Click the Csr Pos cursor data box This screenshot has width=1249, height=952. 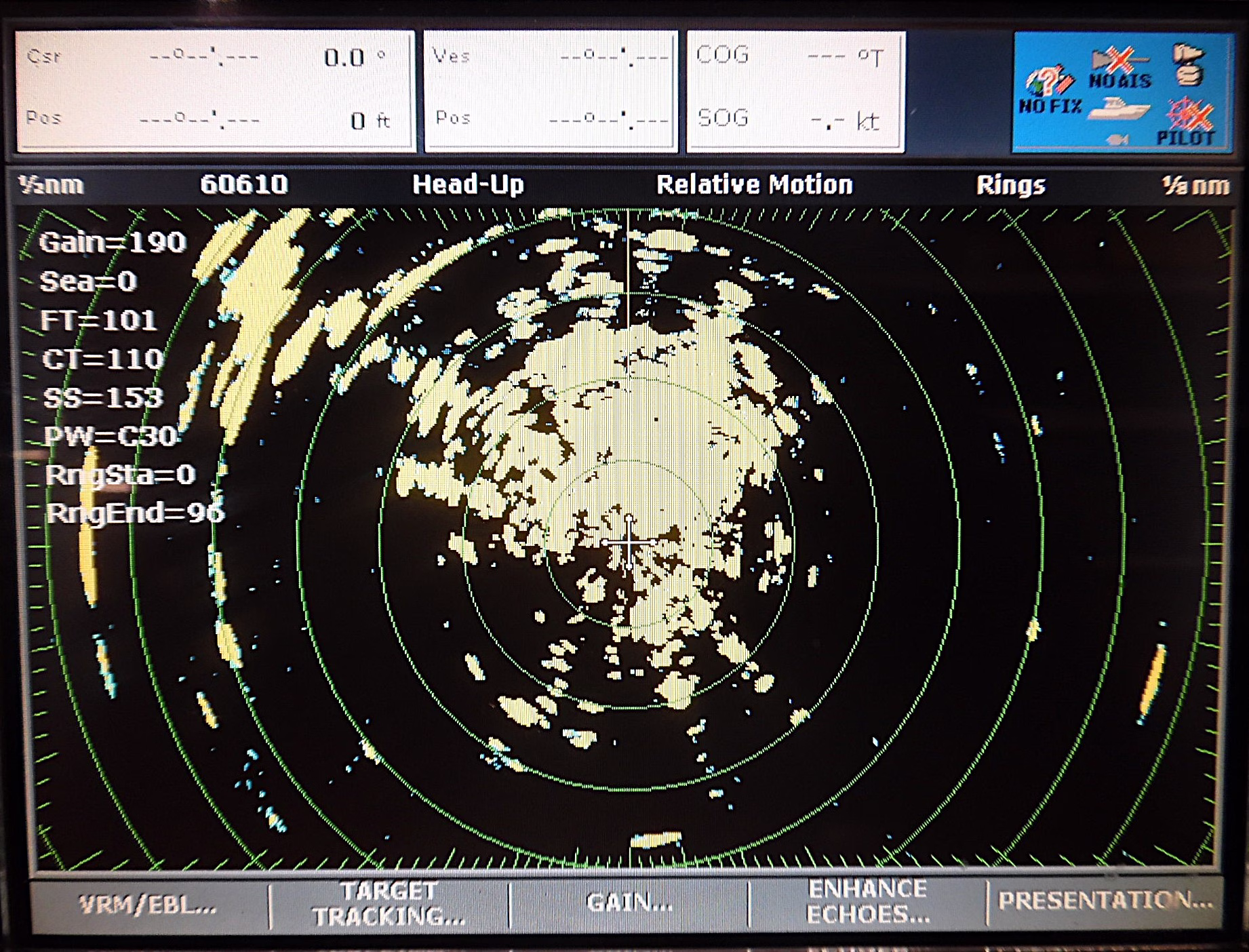click(215, 90)
